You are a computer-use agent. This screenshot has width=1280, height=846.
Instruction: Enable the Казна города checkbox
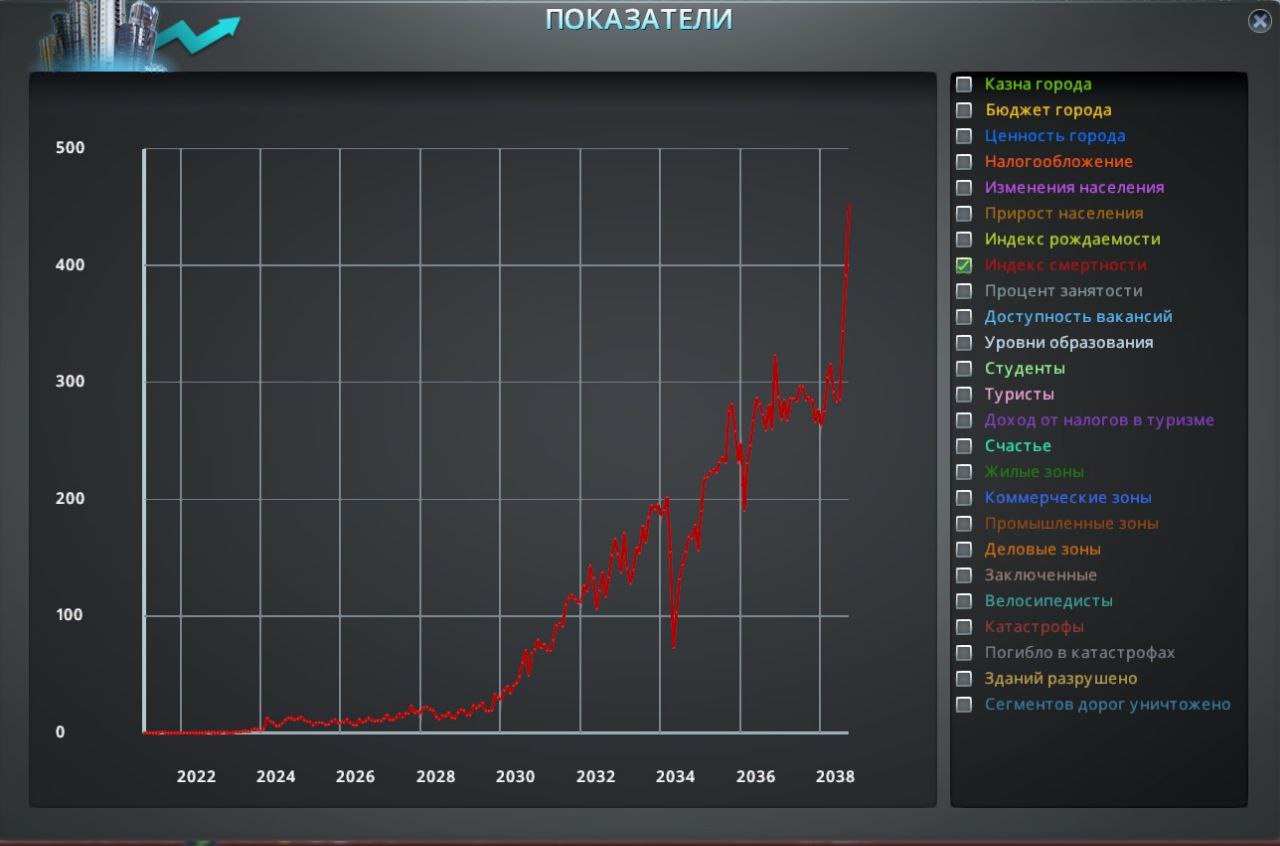point(964,84)
